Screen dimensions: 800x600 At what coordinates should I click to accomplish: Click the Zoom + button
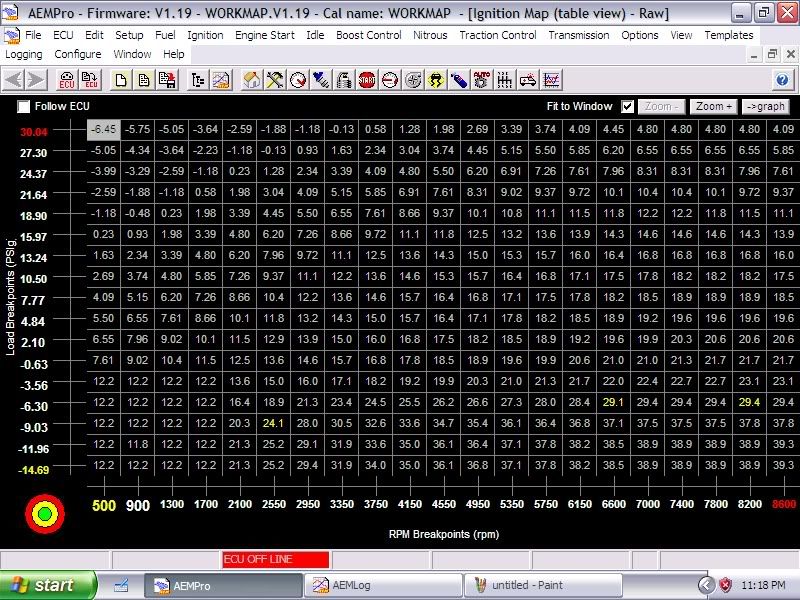click(x=714, y=106)
